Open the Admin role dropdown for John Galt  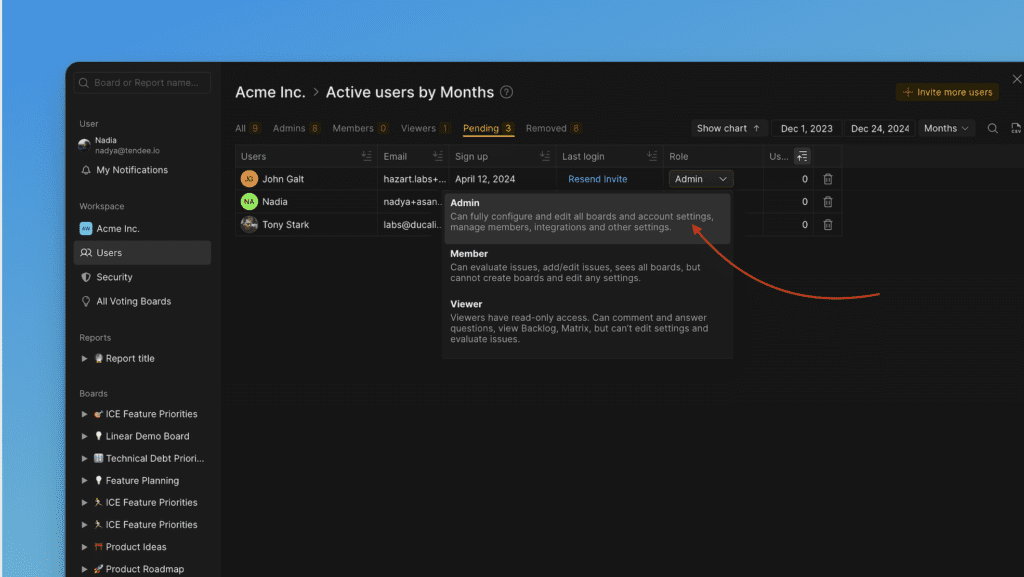click(x=700, y=179)
